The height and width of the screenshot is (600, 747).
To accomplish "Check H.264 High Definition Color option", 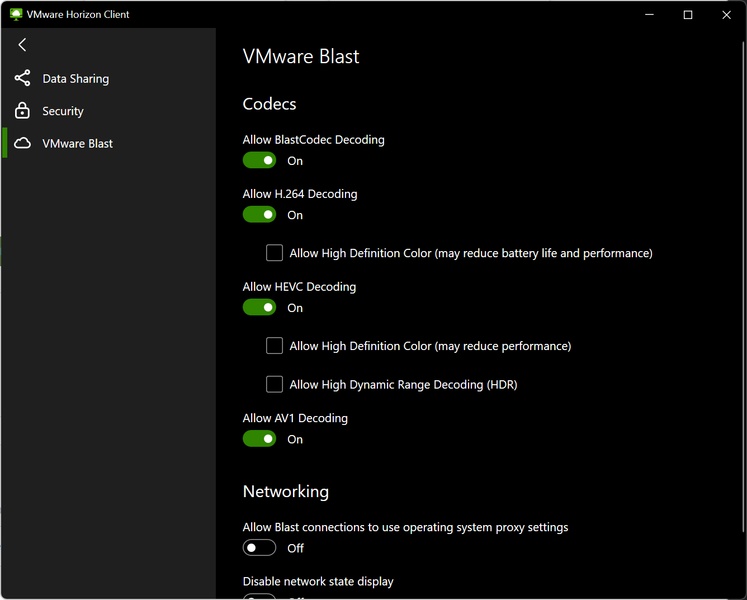I will (x=274, y=253).
